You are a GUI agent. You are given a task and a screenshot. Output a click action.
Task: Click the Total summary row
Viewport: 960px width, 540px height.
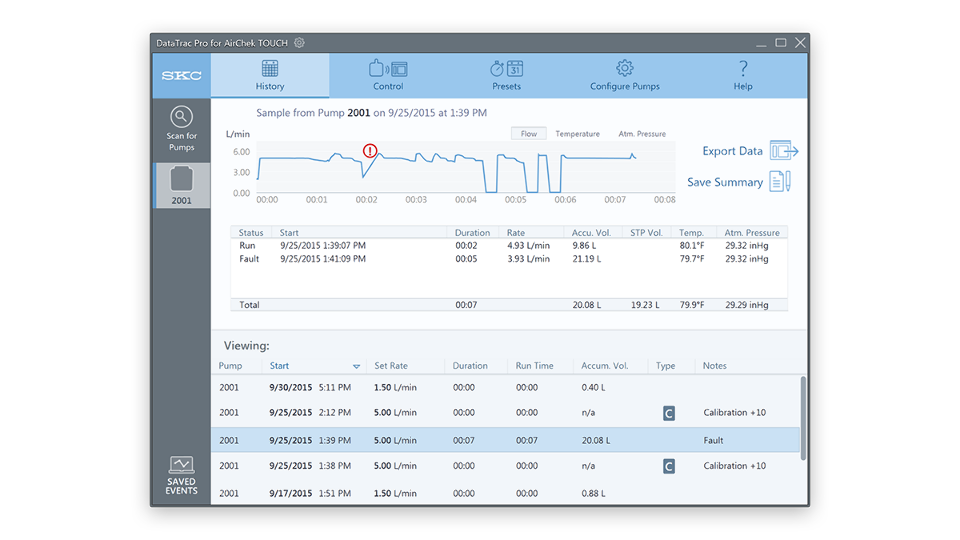(x=509, y=305)
